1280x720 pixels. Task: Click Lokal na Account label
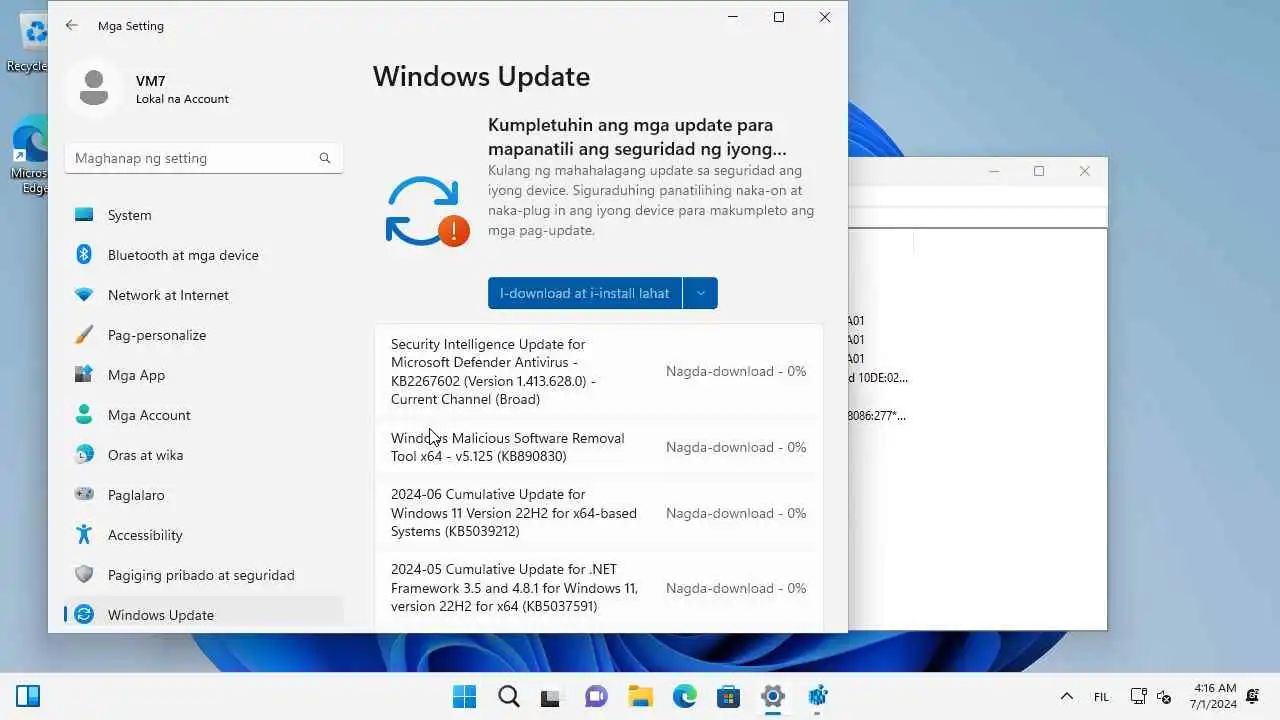[182, 99]
